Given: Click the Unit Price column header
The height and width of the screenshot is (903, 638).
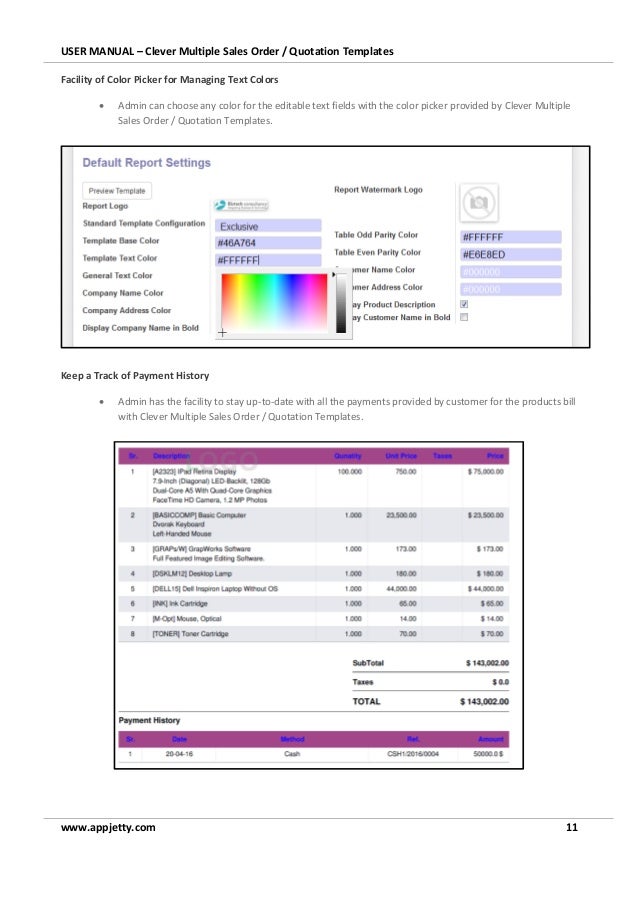Looking at the screenshot, I should pos(401,456).
